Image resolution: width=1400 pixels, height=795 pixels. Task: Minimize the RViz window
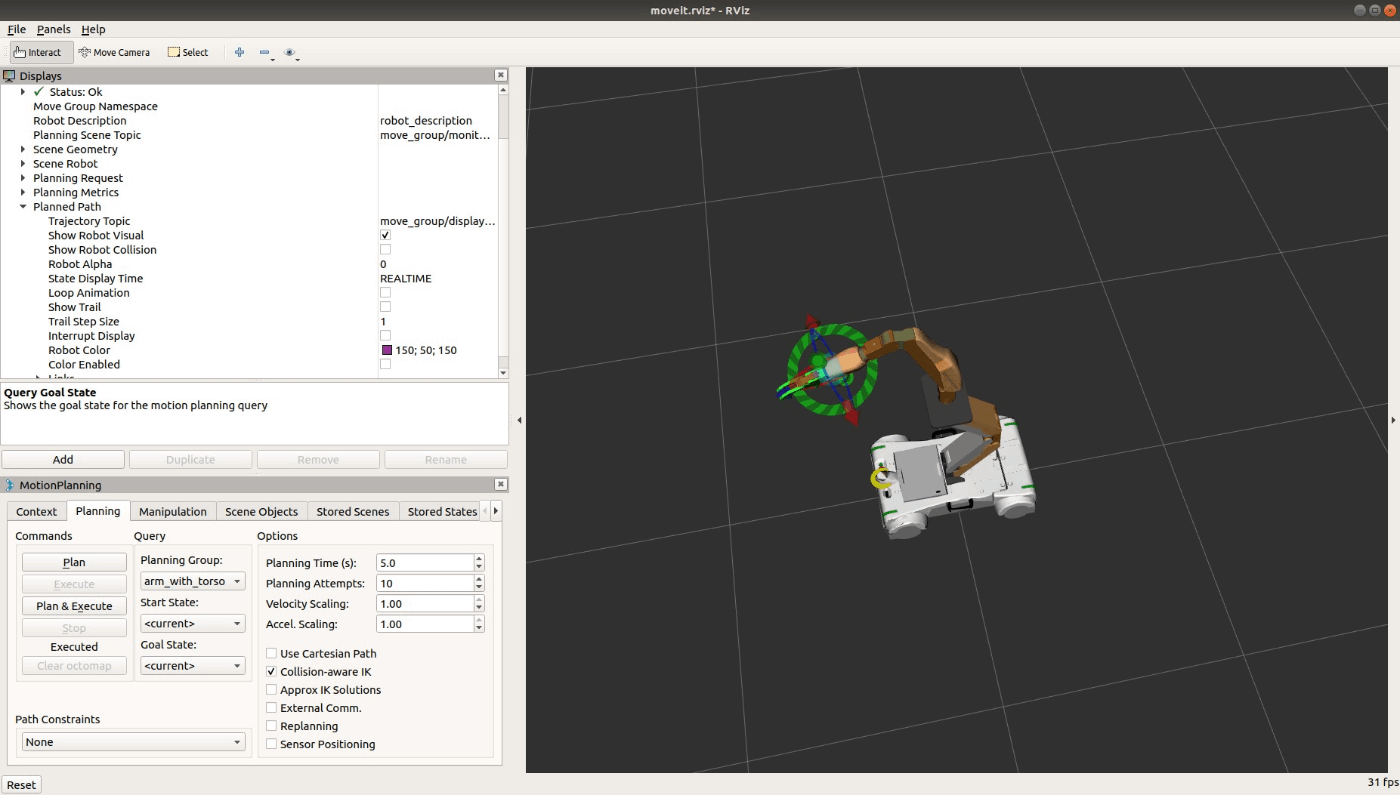(1360, 9)
